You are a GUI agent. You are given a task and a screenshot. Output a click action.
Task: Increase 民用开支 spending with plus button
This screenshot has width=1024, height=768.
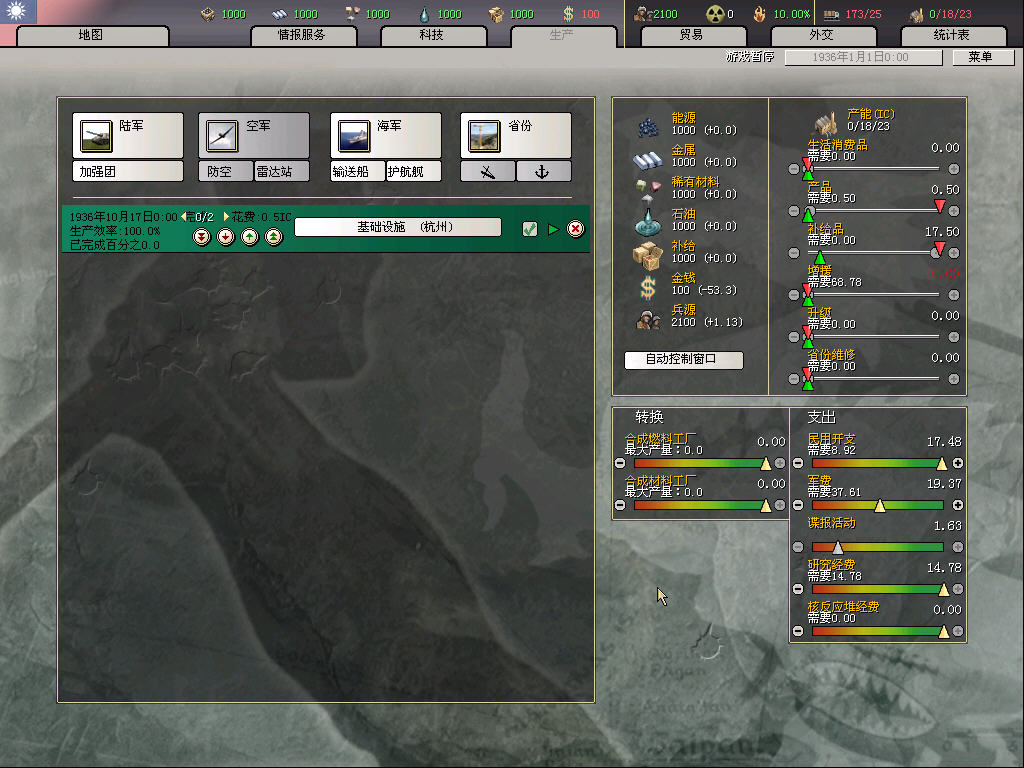(957, 463)
